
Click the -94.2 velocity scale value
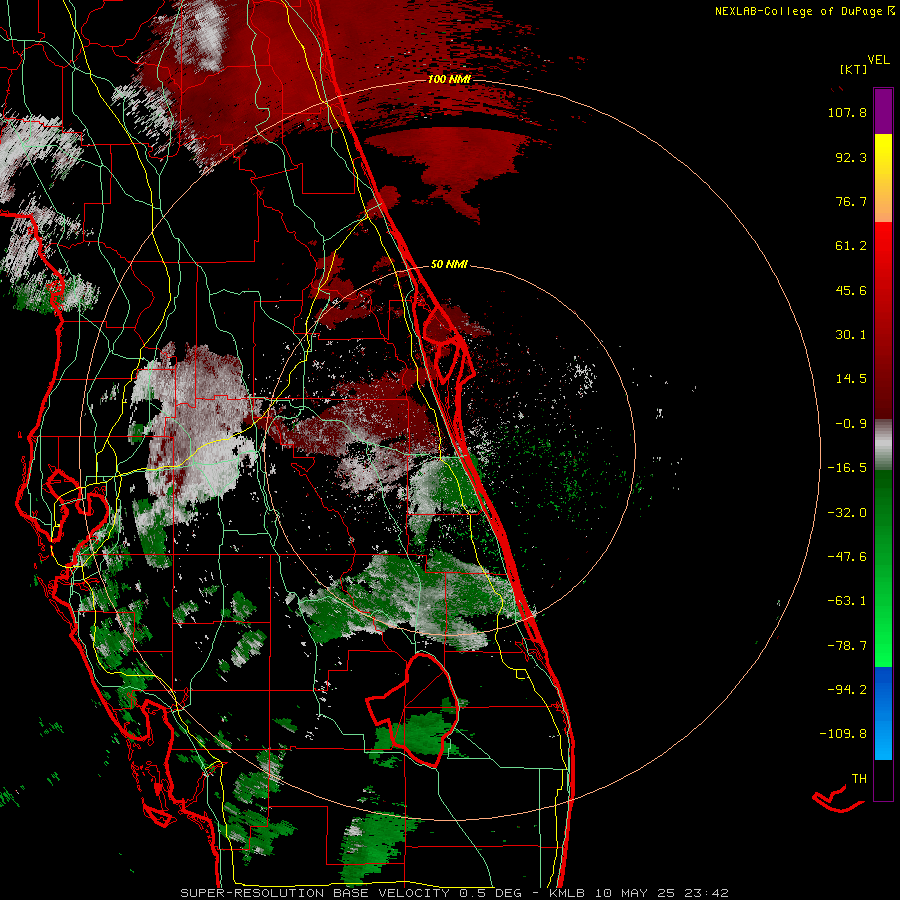[x=847, y=689]
